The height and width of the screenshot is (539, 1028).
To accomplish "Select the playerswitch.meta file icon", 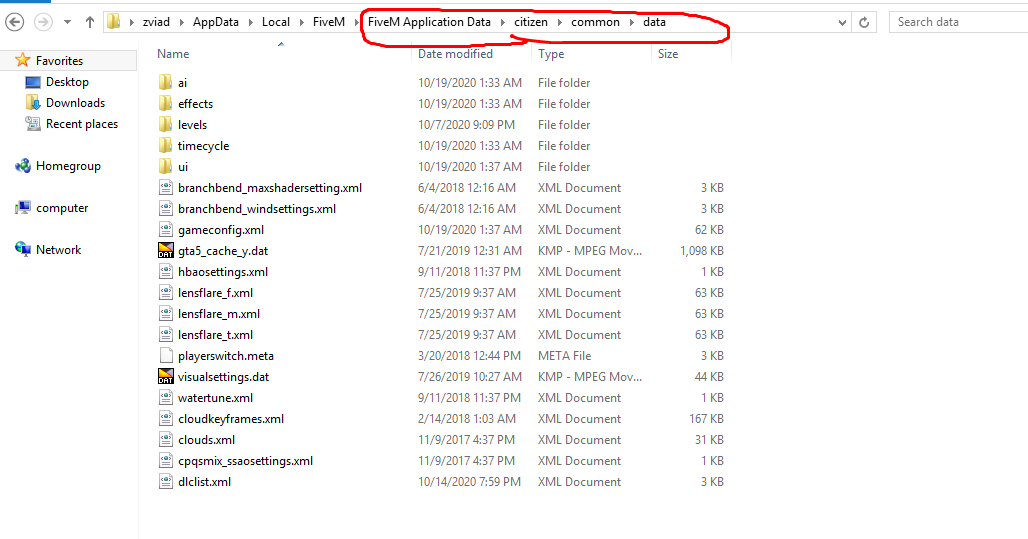I will click(166, 355).
